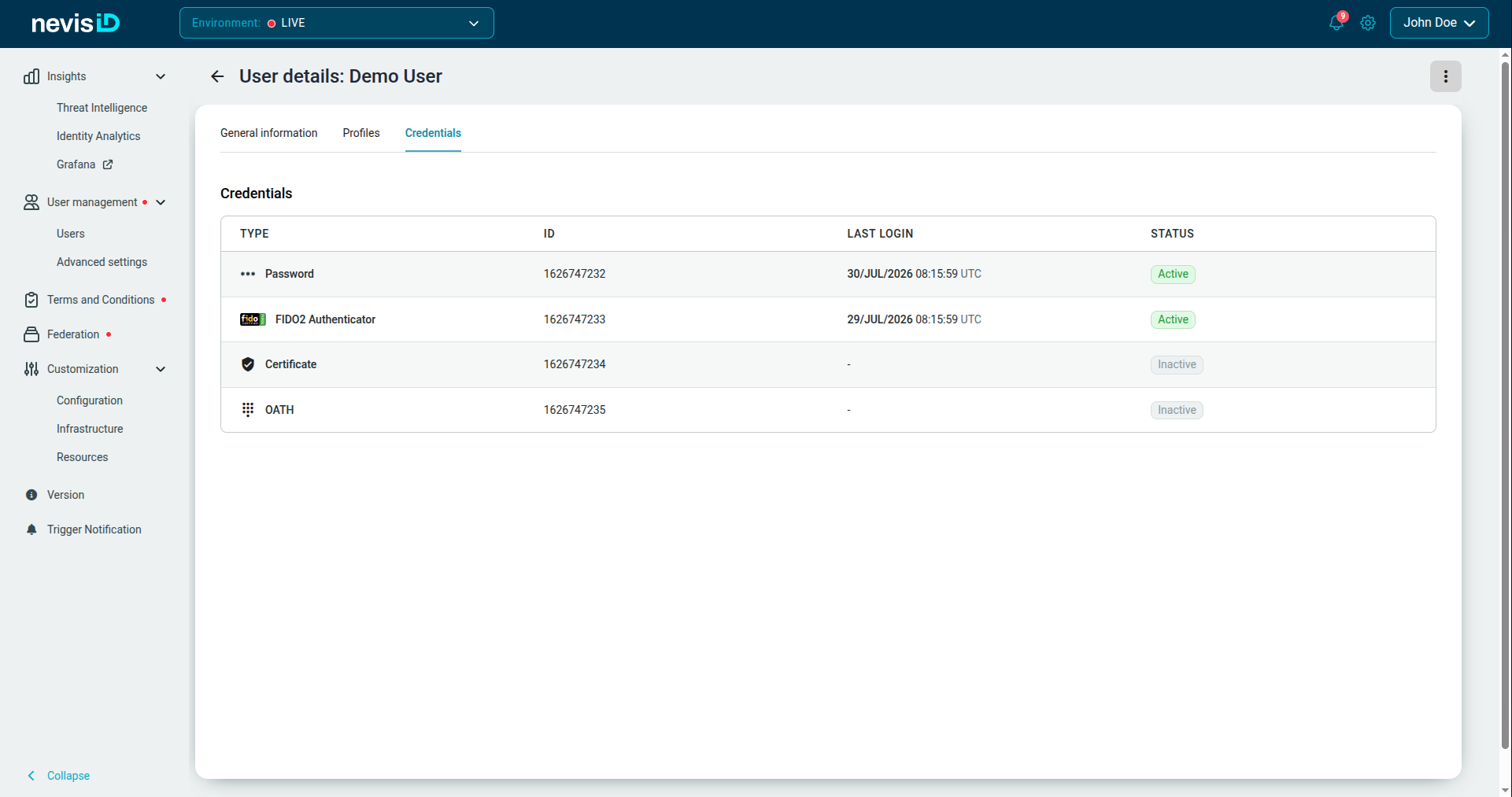Collapse the Insights section chevron
Screen dimensions: 1512x797
click(x=161, y=76)
